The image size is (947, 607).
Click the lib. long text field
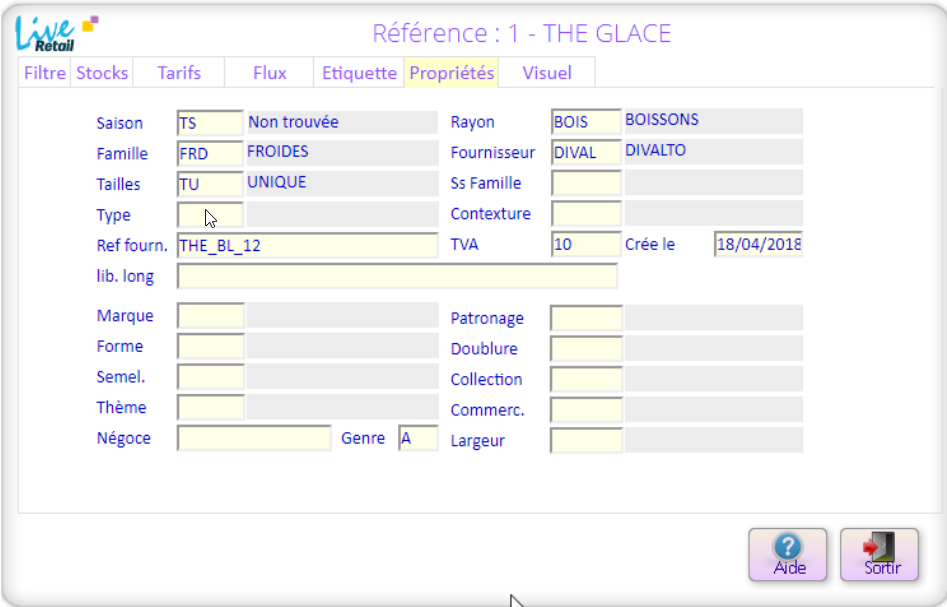(x=397, y=276)
